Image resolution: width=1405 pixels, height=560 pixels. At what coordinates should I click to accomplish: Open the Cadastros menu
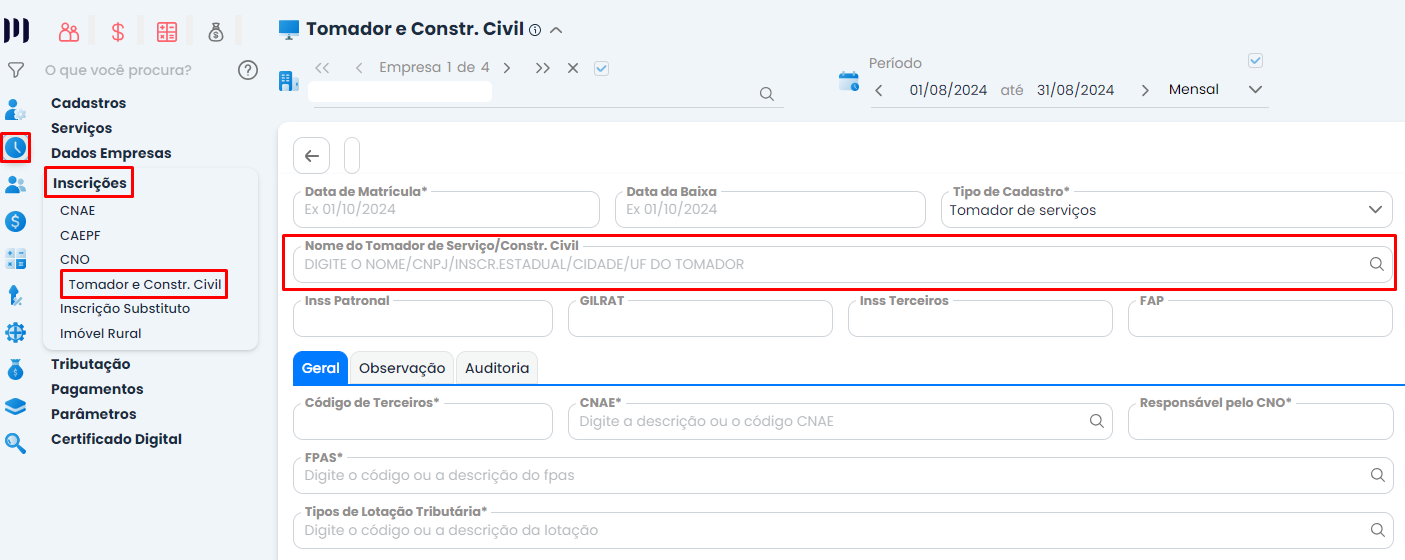(89, 103)
